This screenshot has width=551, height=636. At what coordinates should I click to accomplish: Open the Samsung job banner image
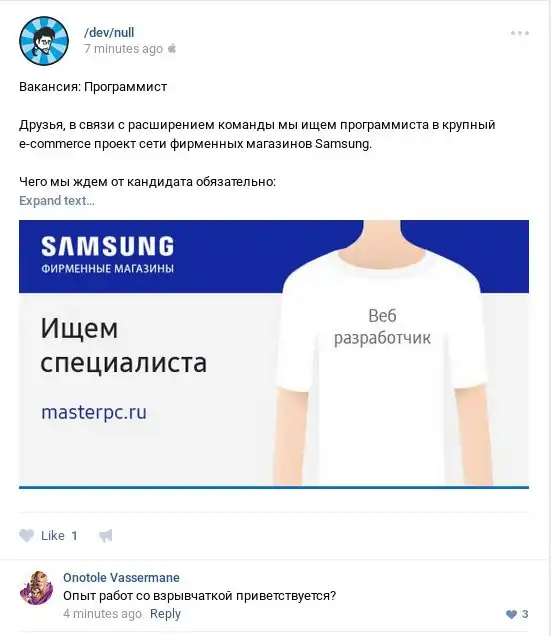tap(274, 354)
